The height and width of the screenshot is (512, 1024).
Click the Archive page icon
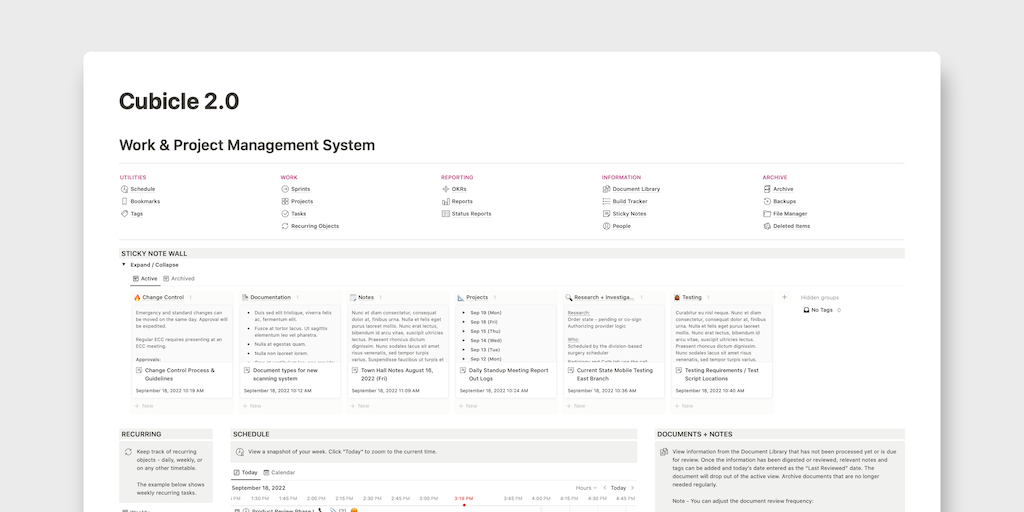pyautogui.click(x=767, y=189)
